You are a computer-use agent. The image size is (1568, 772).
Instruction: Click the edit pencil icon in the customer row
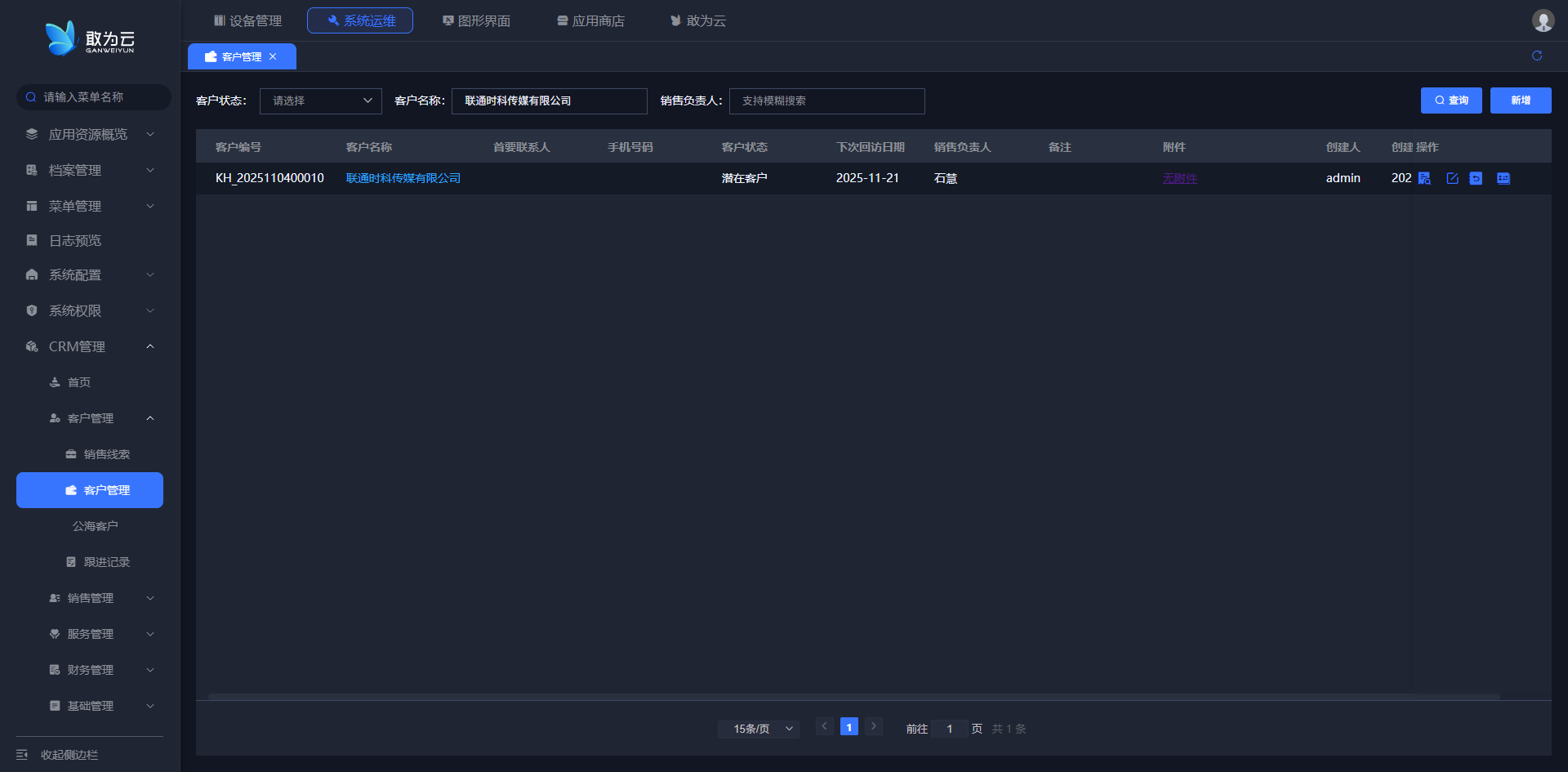pos(1452,178)
